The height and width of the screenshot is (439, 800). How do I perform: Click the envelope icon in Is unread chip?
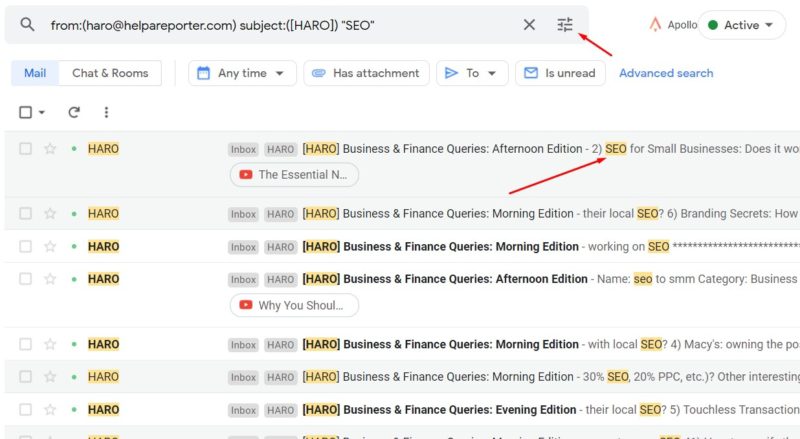click(x=531, y=73)
